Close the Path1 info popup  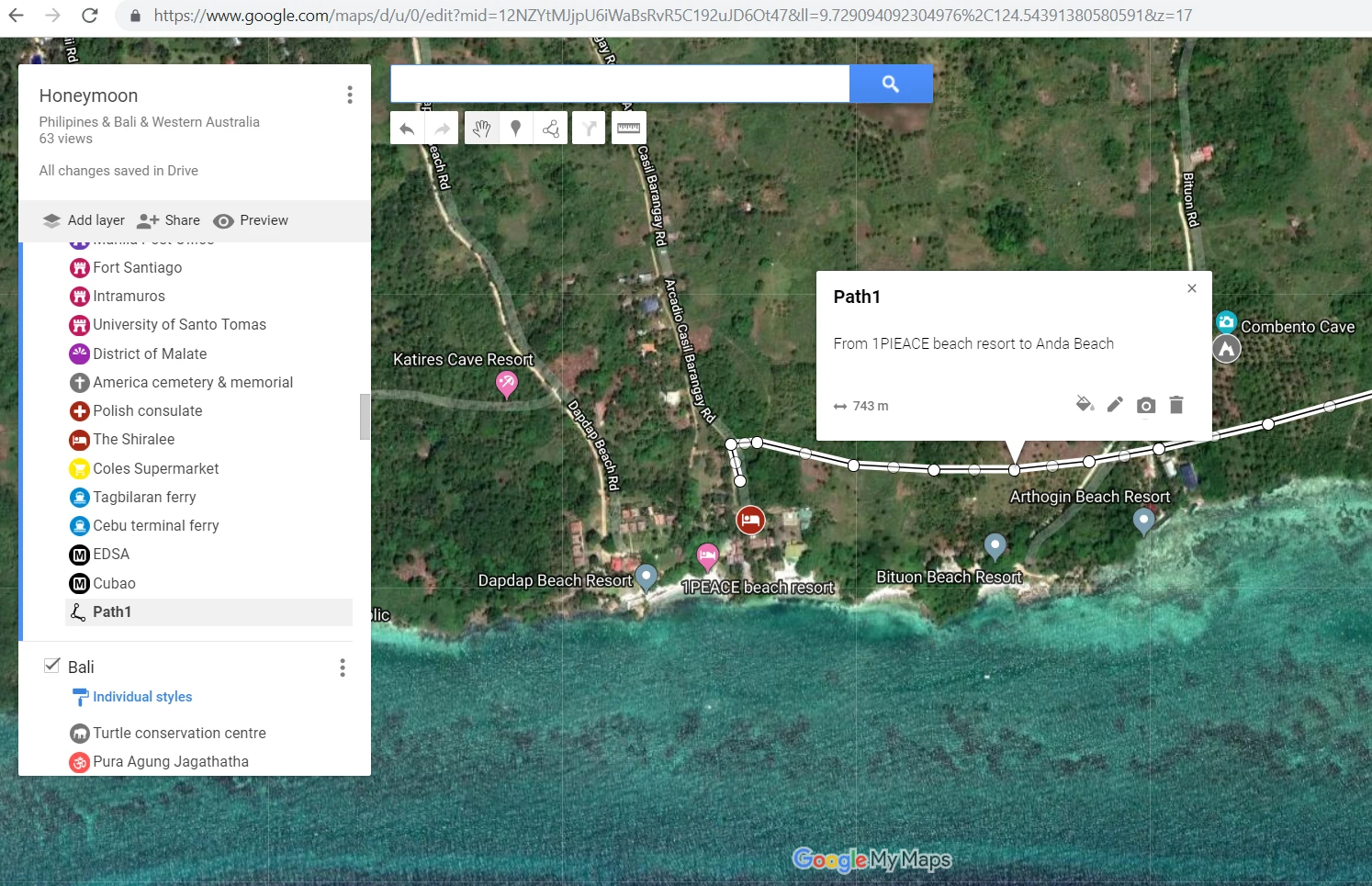click(1192, 288)
